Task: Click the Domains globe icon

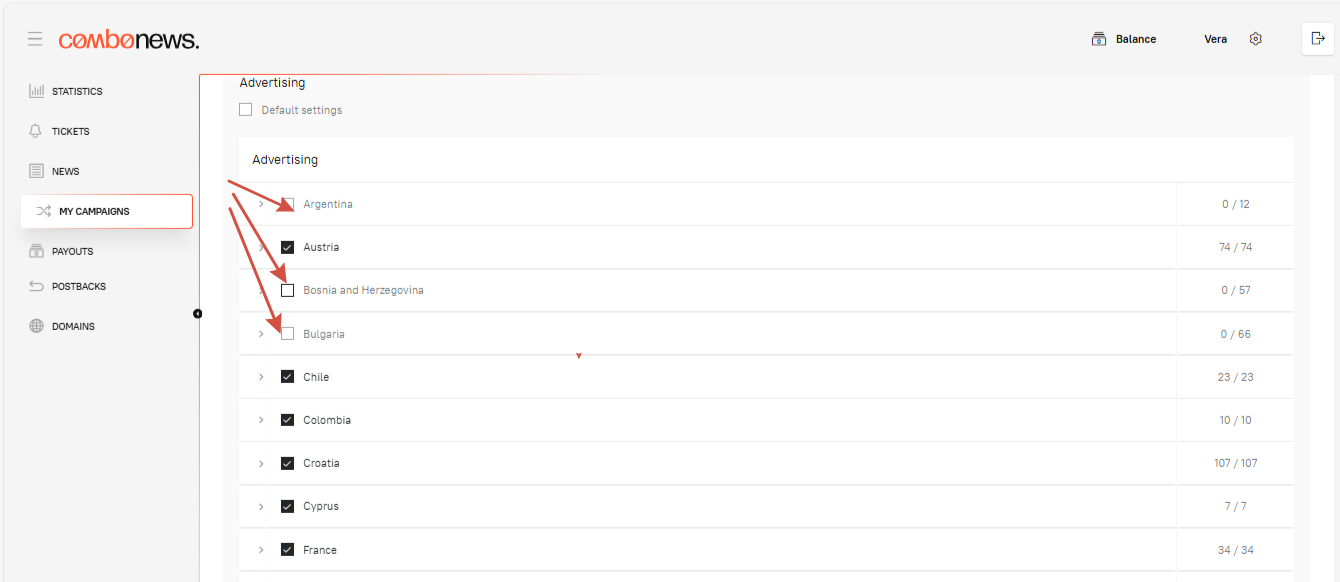Action: tap(36, 326)
